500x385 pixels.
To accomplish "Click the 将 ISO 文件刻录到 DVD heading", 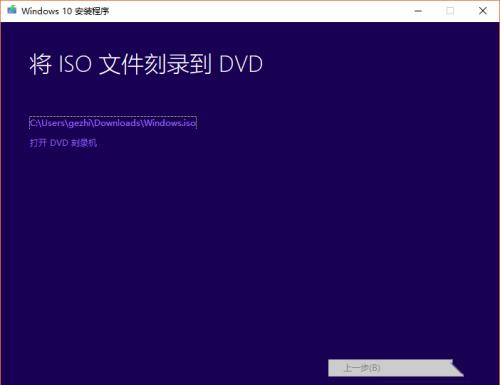I will pos(146,64).
